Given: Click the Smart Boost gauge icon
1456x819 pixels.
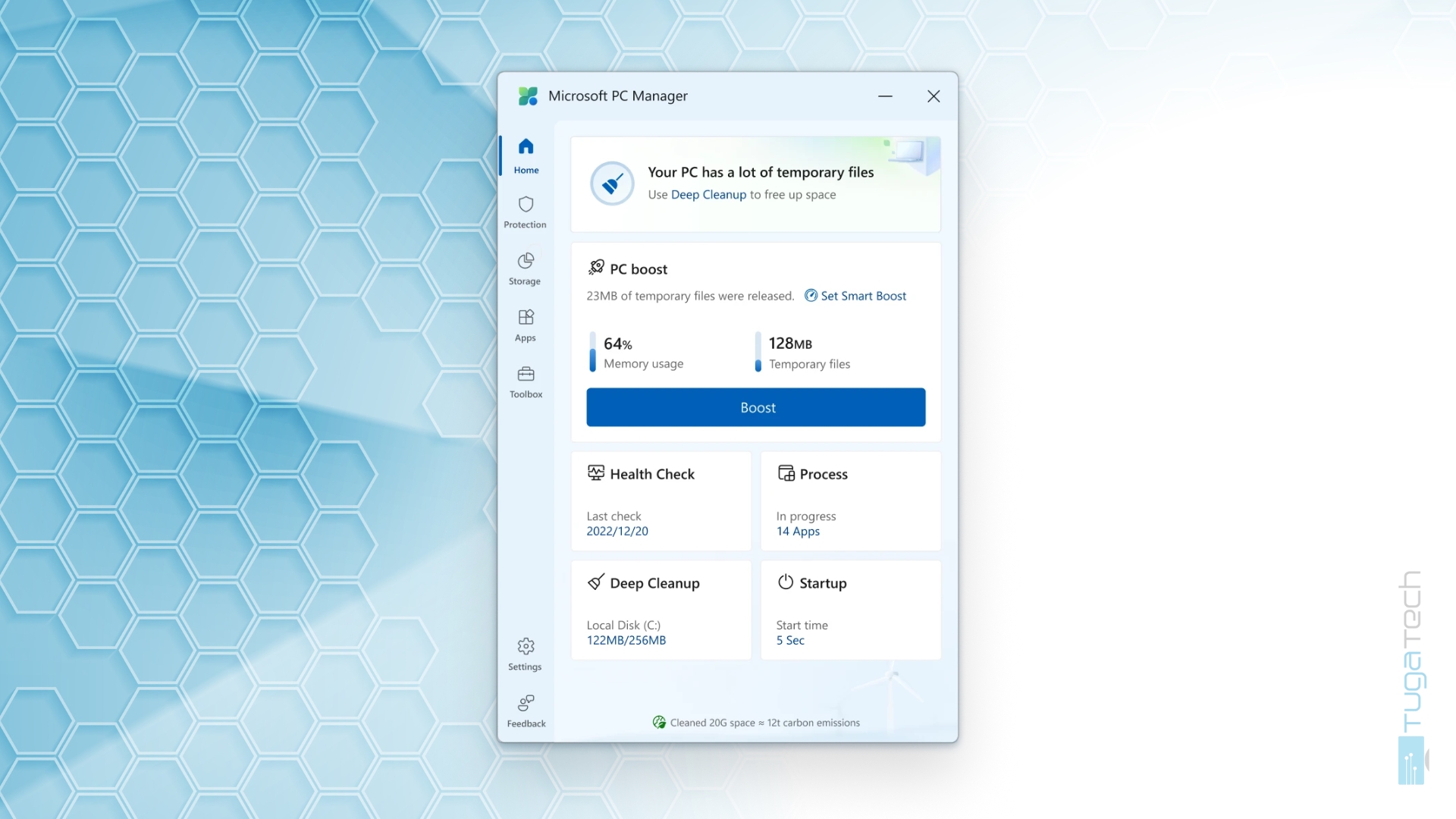Looking at the screenshot, I should click(811, 296).
